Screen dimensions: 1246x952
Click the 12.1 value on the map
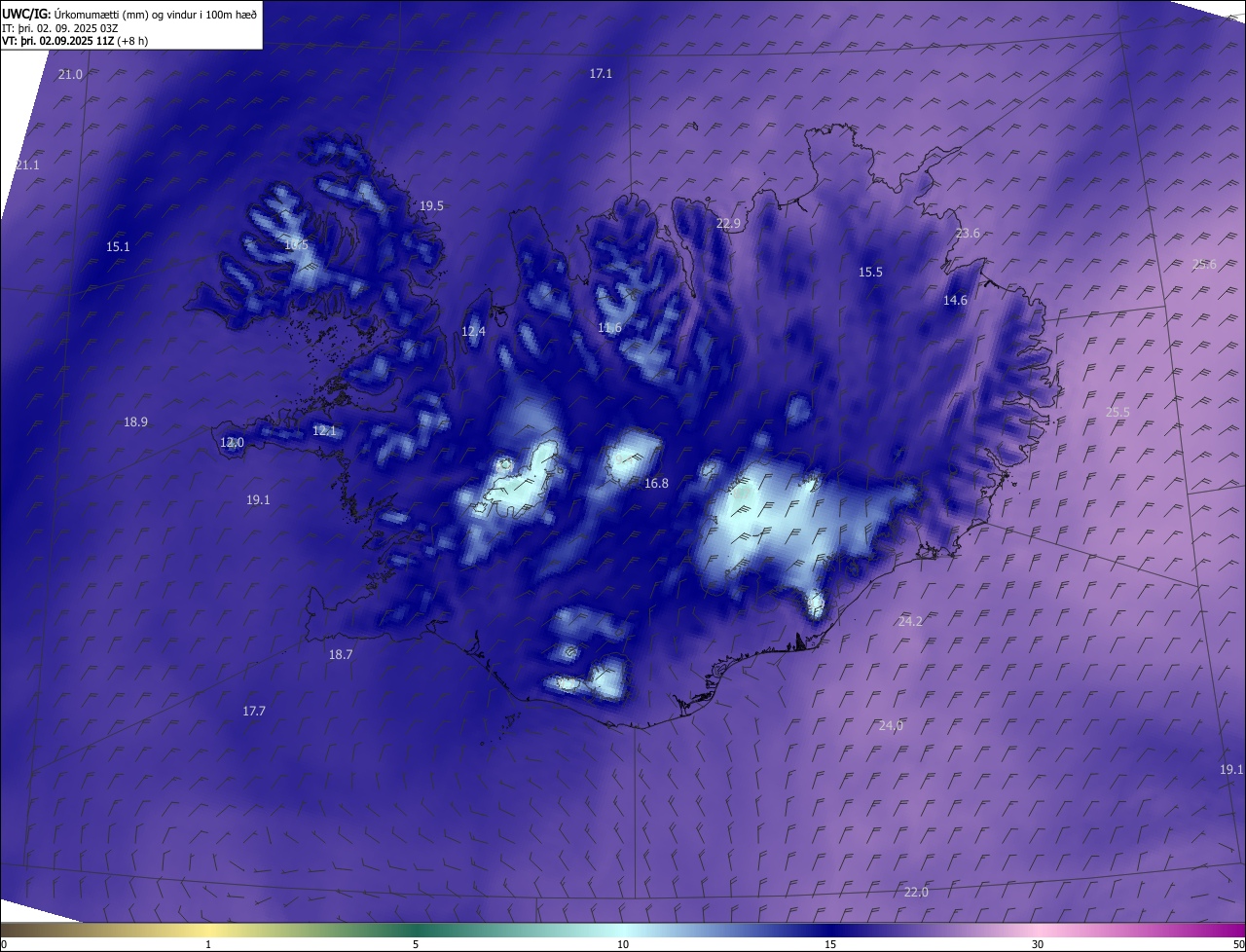[324, 431]
